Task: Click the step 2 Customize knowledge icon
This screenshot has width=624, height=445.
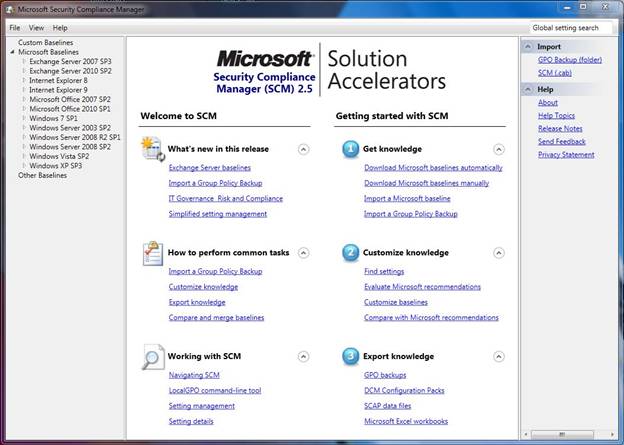Action: [x=350, y=253]
